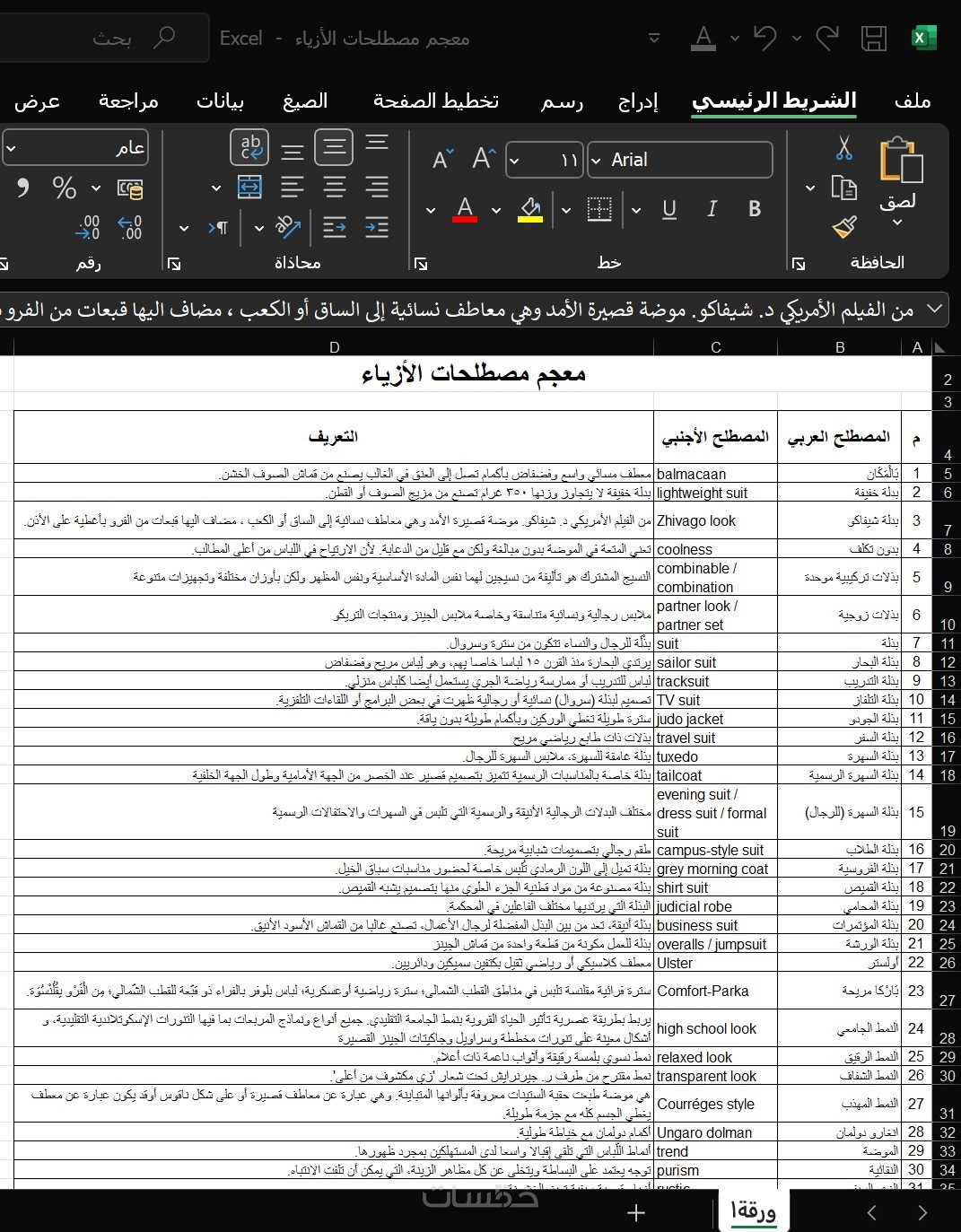Switch to the إدراج tab
Screen dimensions: 961x1232
pos(638,101)
